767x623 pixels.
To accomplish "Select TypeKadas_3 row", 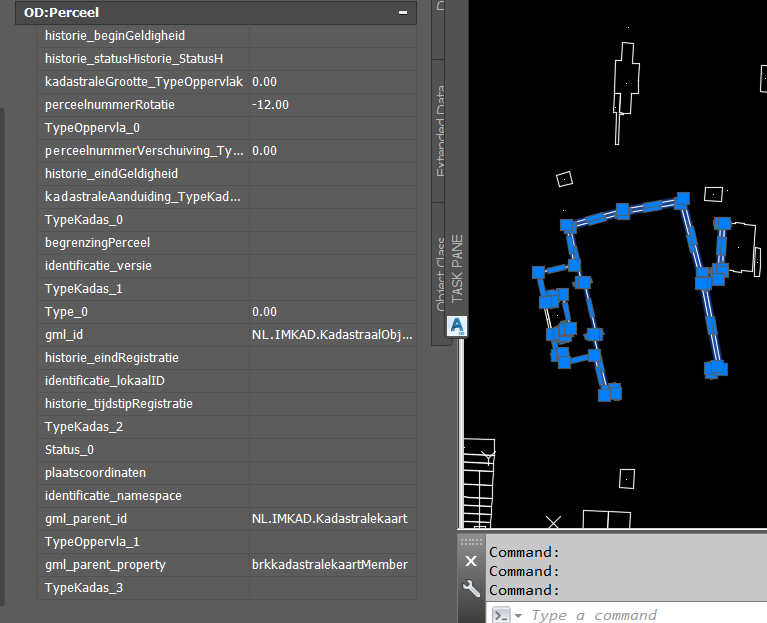I will point(226,587).
